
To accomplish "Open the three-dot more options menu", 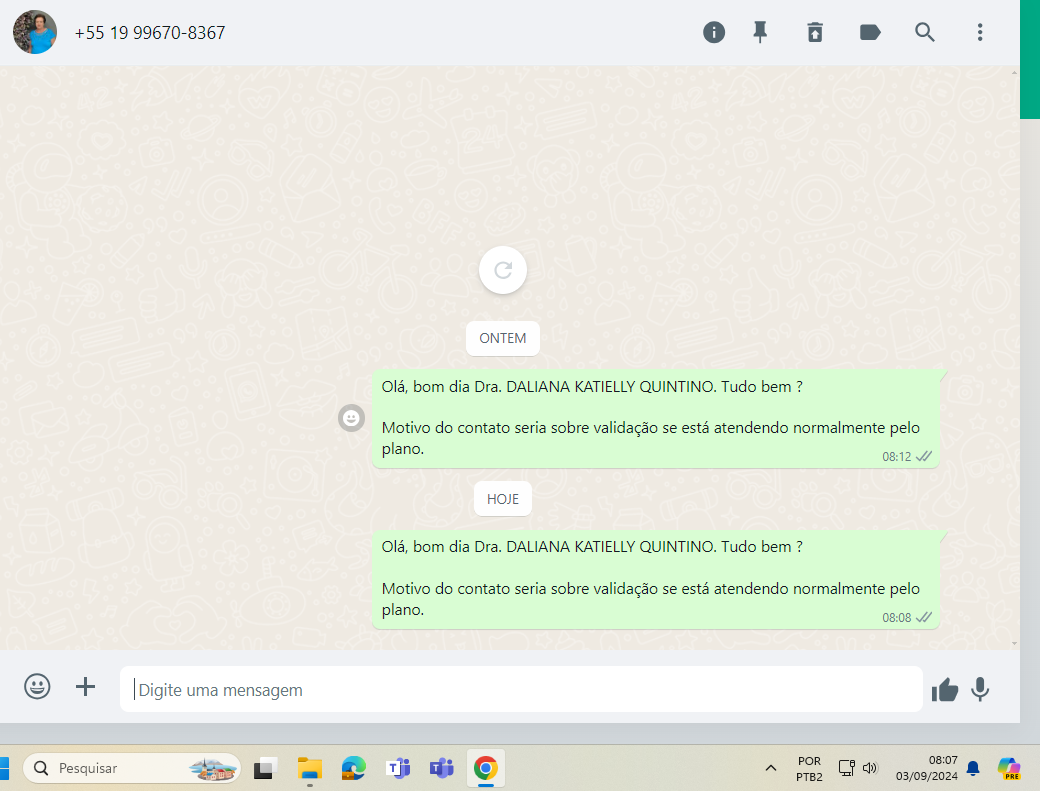I will pyautogui.click(x=980, y=32).
